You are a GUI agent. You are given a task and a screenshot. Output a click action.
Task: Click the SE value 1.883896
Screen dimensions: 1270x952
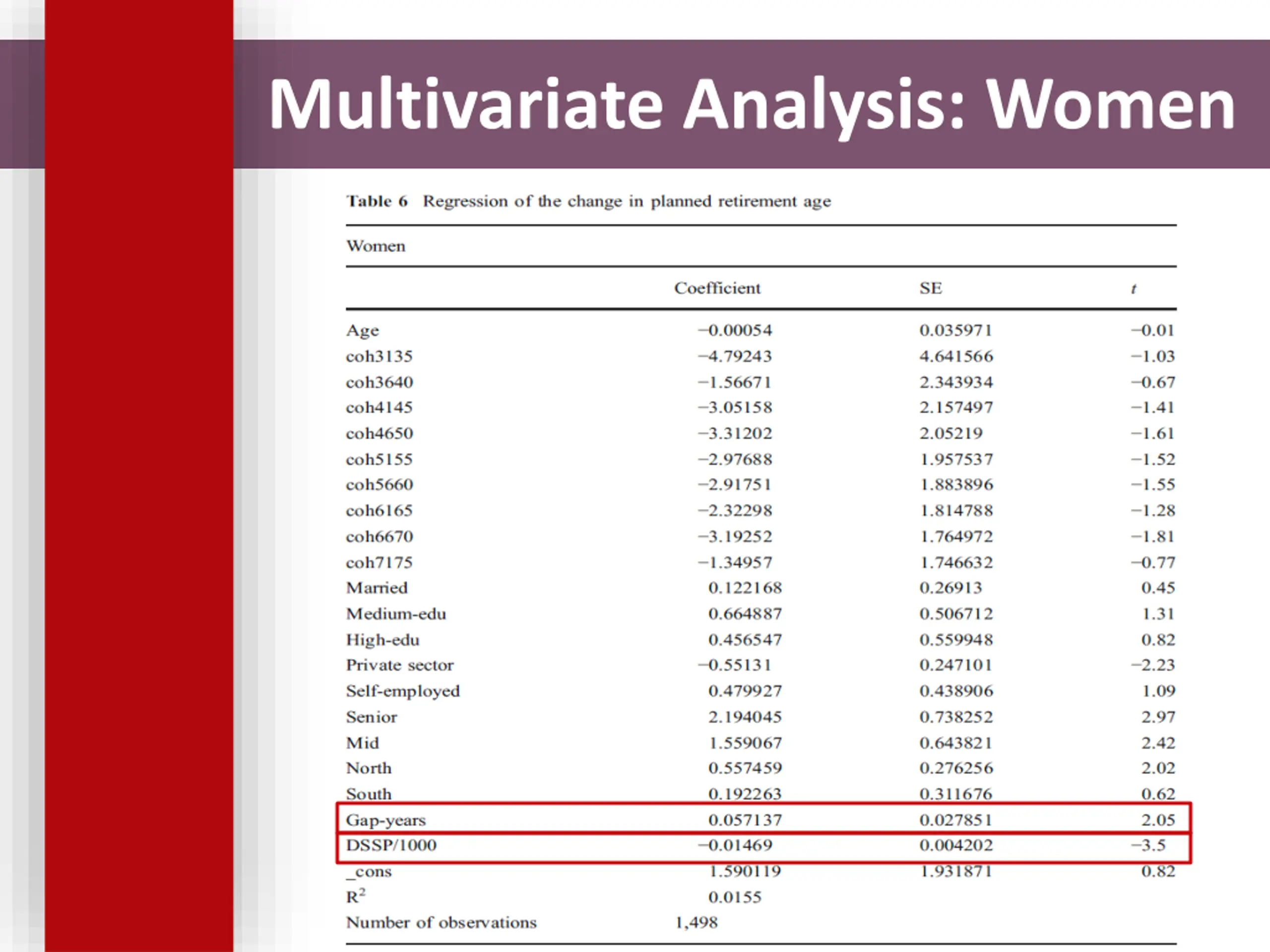(x=956, y=485)
